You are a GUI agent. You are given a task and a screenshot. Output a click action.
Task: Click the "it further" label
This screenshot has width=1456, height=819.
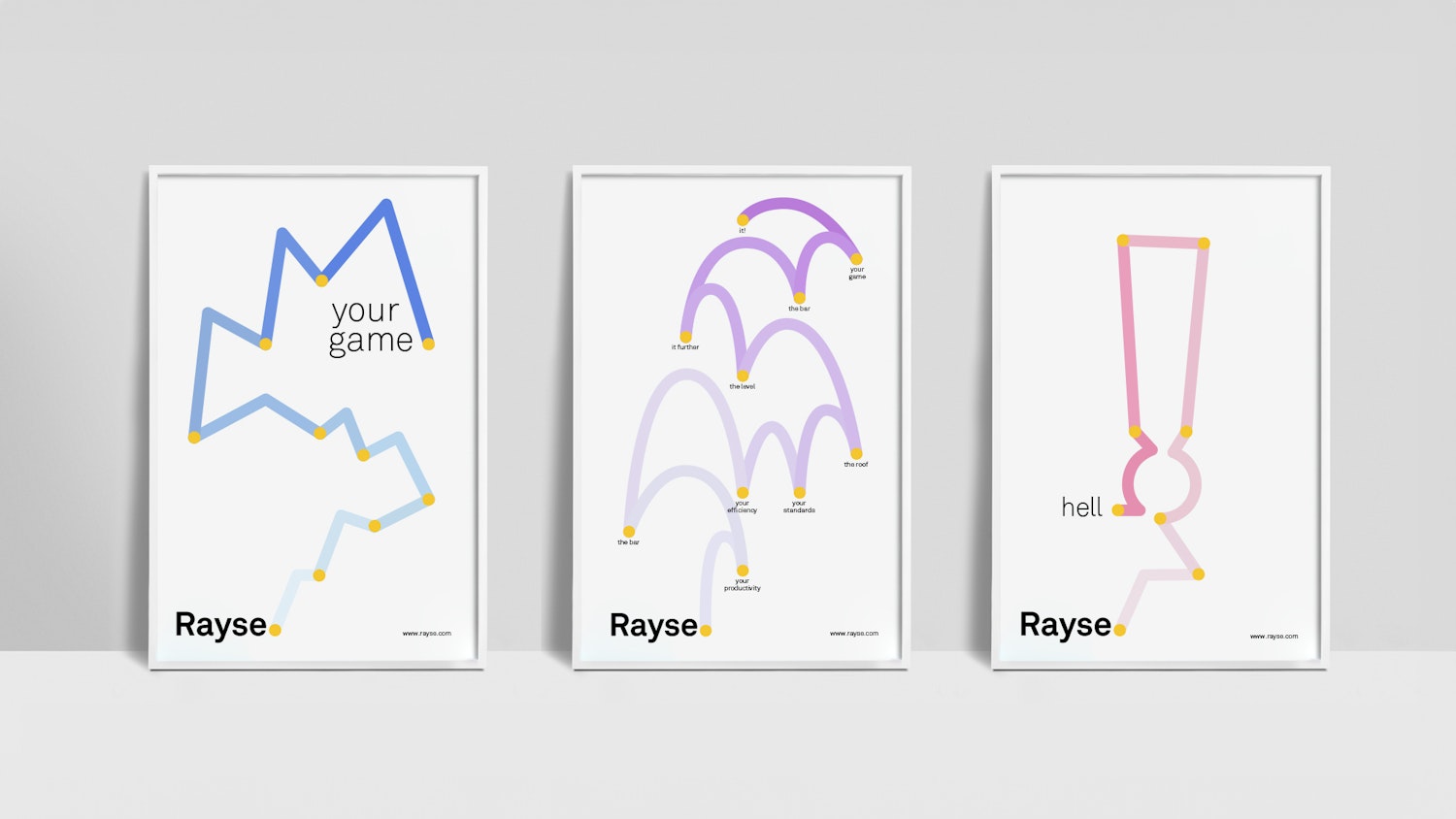[x=685, y=346]
